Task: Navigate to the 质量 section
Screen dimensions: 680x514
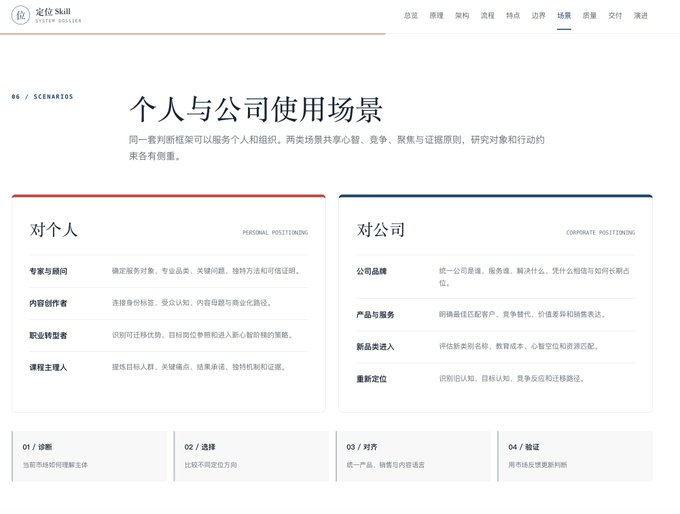Action: [590, 16]
